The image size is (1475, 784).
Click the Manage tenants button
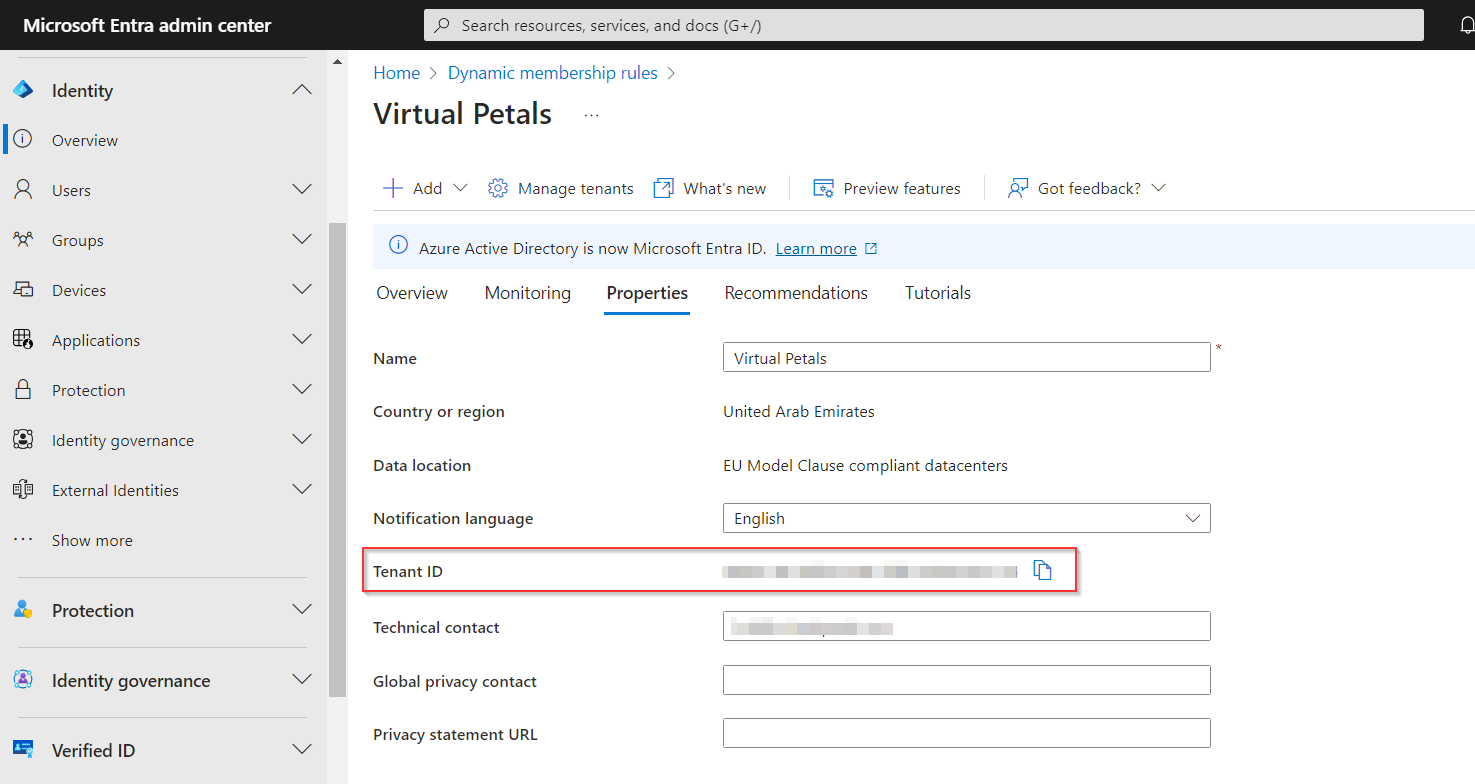[x=561, y=188]
